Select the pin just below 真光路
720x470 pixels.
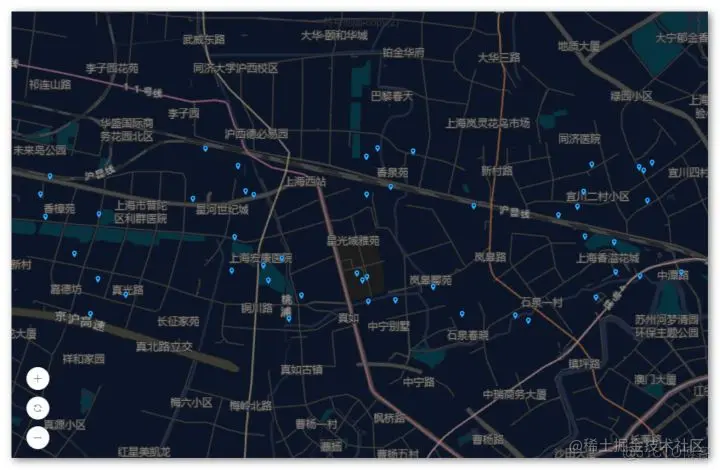(x=126, y=295)
